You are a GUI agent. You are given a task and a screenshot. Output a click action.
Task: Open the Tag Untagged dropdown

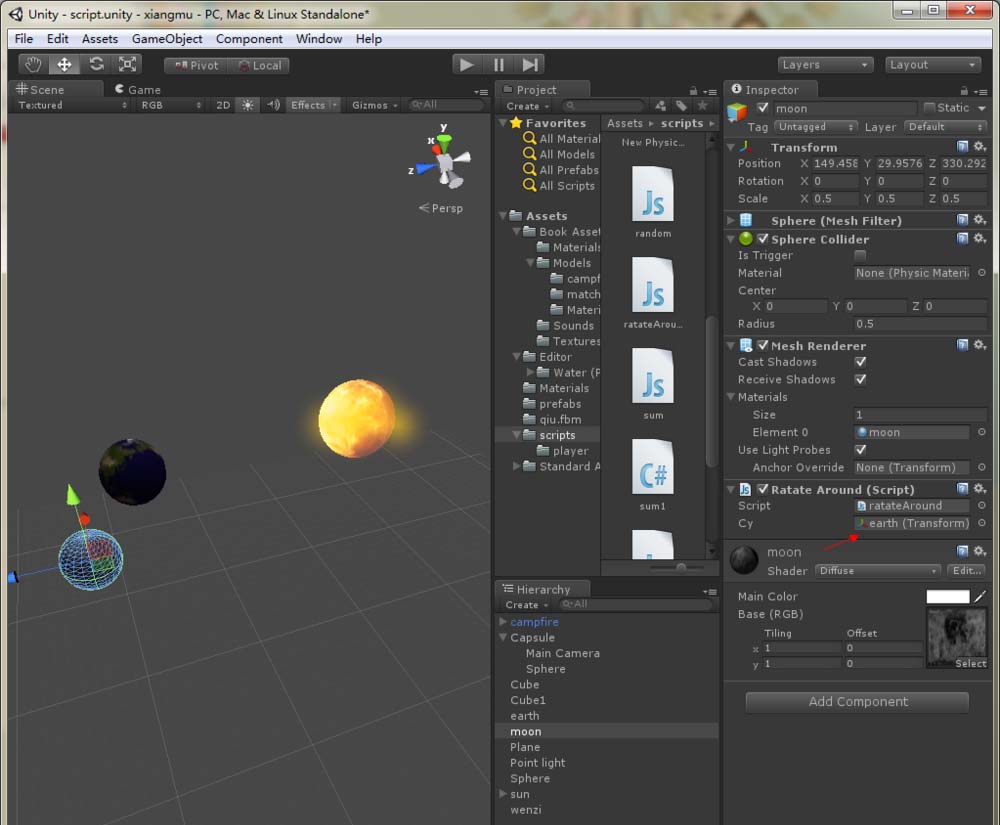816,127
